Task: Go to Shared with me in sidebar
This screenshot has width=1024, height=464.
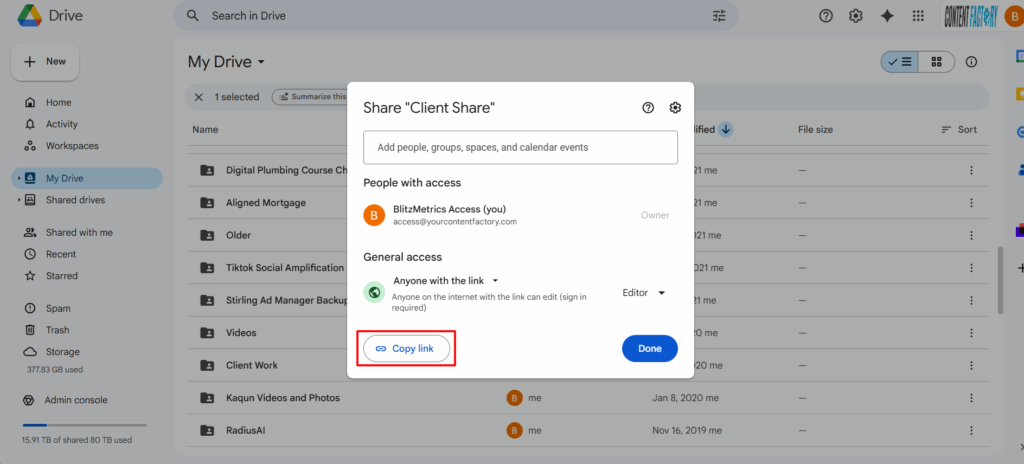Action: (79, 232)
